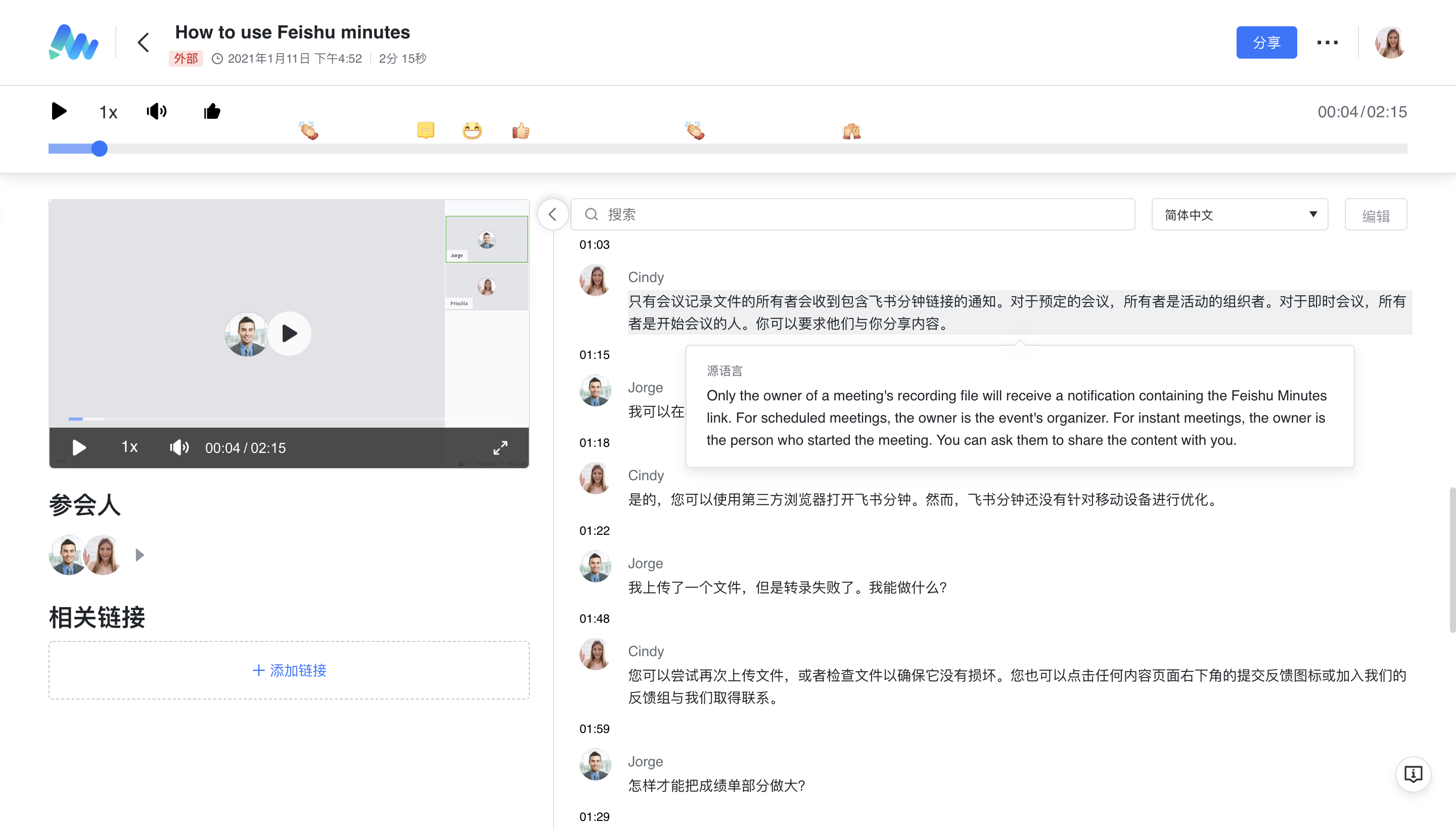Click Jorge's avatar in the video center
The image size is (1456, 829).
pos(246,334)
